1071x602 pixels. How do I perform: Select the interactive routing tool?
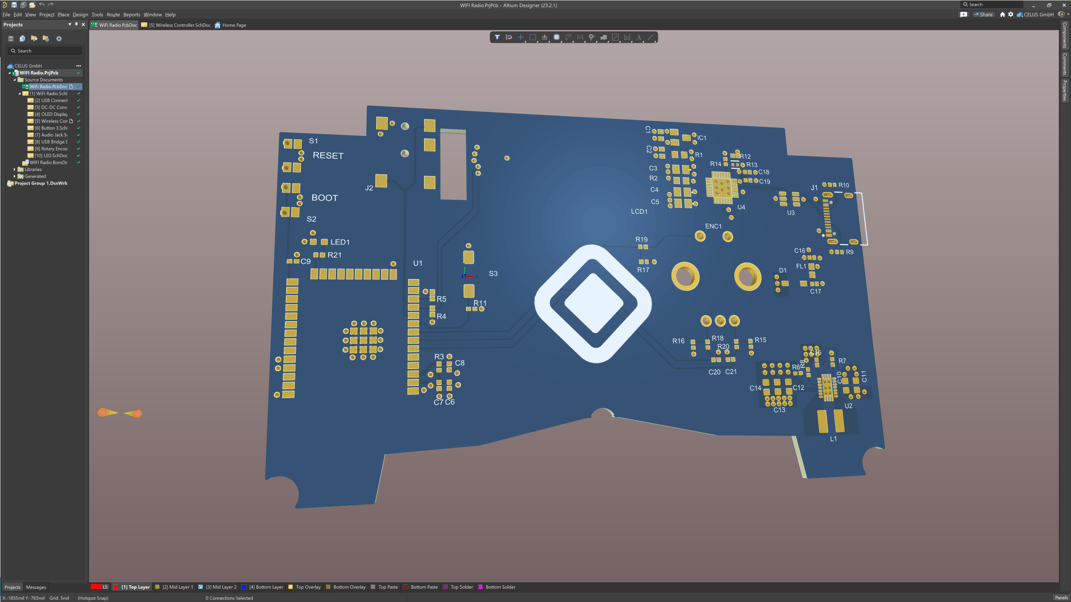[x=568, y=38]
